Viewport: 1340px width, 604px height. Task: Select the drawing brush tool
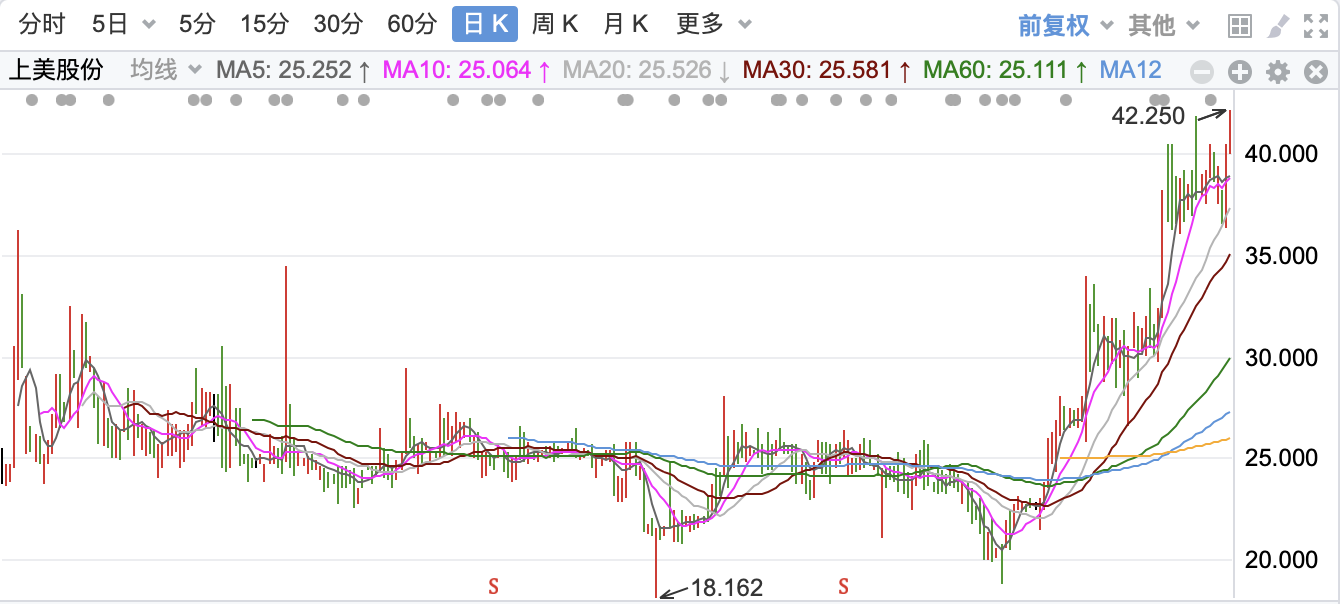pyautogui.click(x=1278, y=26)
